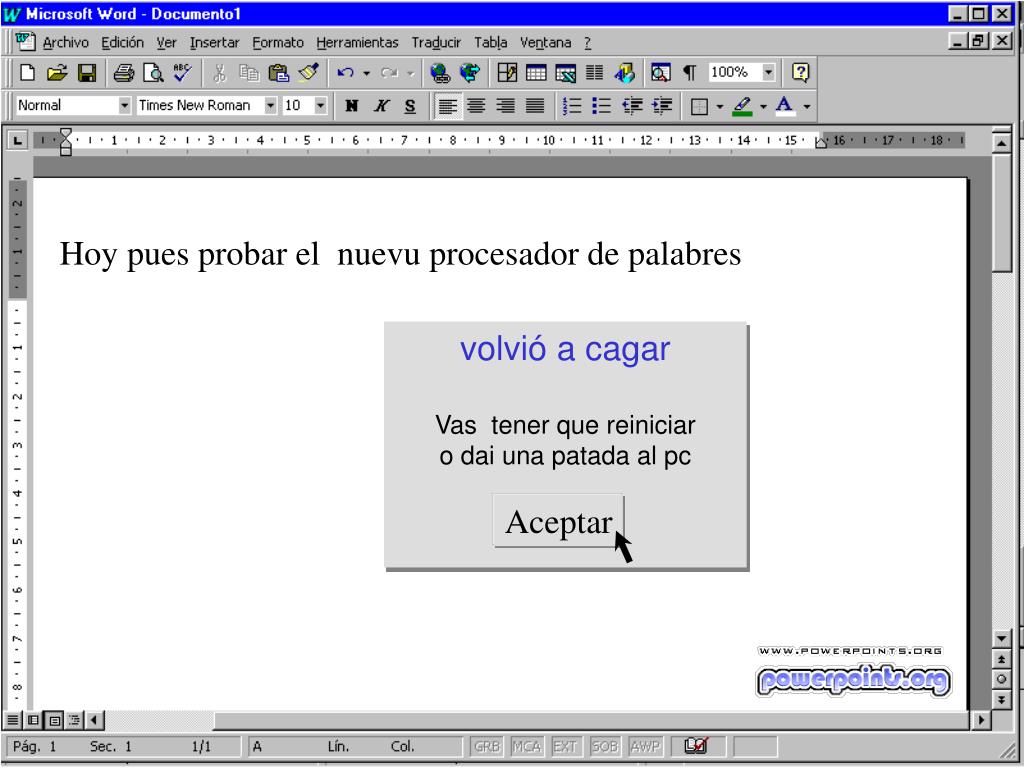Image resolution: width=1024 pixels, height=768 pixels.
Task: Toggle EXT selection mode in status bar
Action: coord(565,746)
